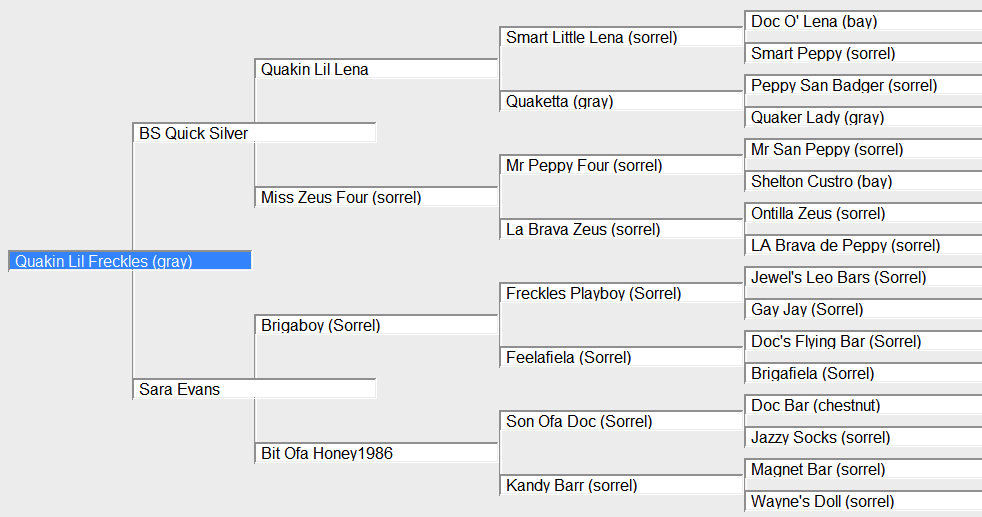The height and width of the screenshot is (517, 982).
Task: Select Miss Zeus Four (sorrel)
Action: 376,197
